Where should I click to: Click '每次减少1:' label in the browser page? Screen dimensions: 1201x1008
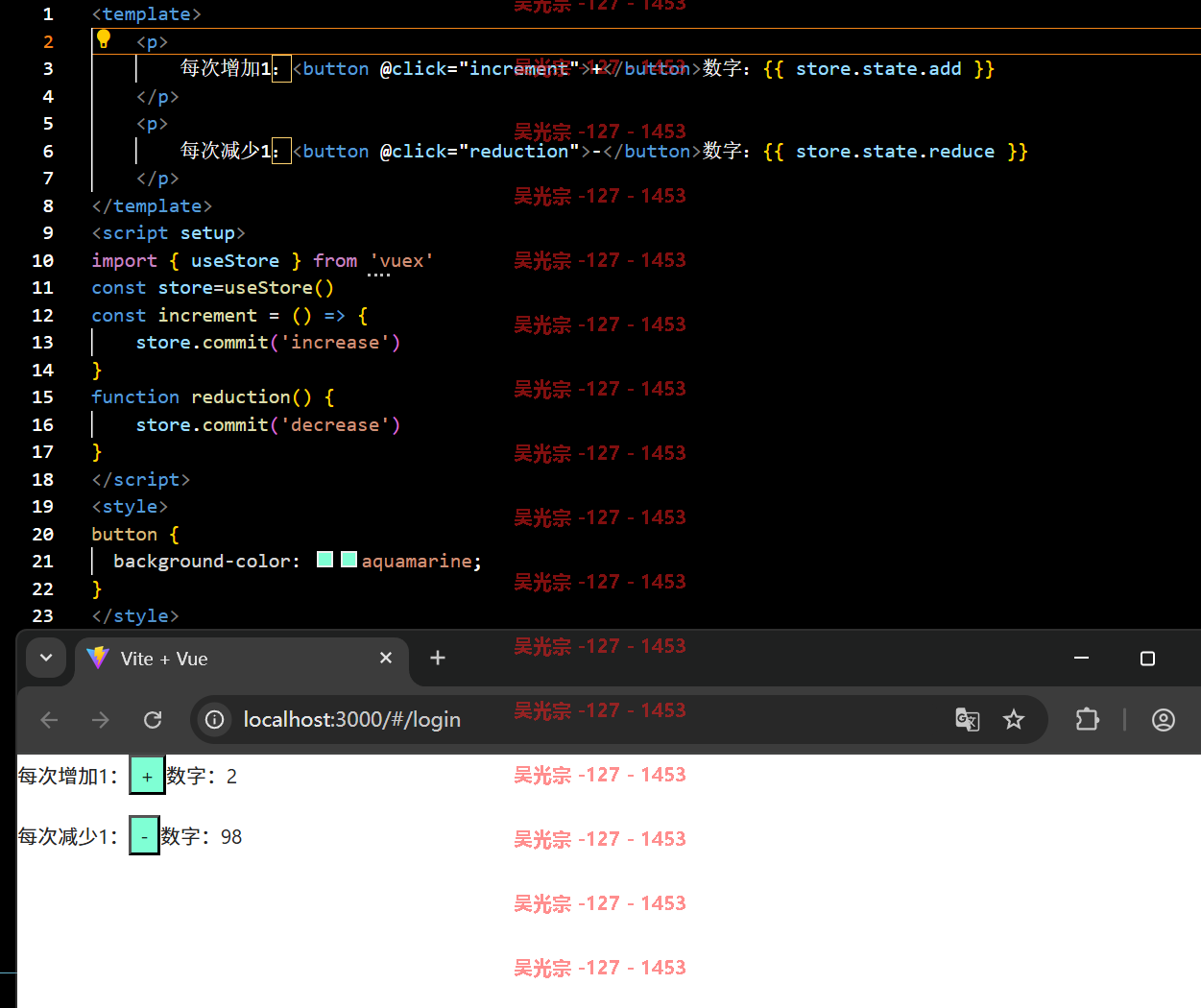pyautogui.click(x=68, y=836)
